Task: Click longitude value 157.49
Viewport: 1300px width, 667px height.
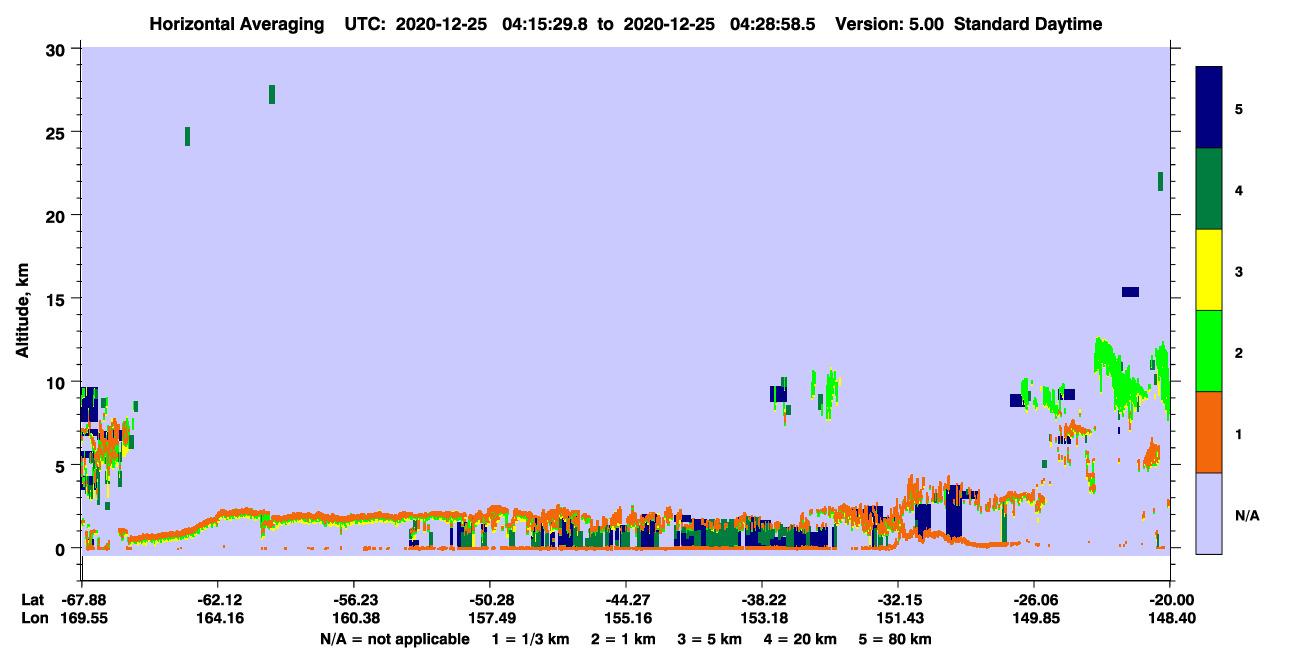Action: 490,618
